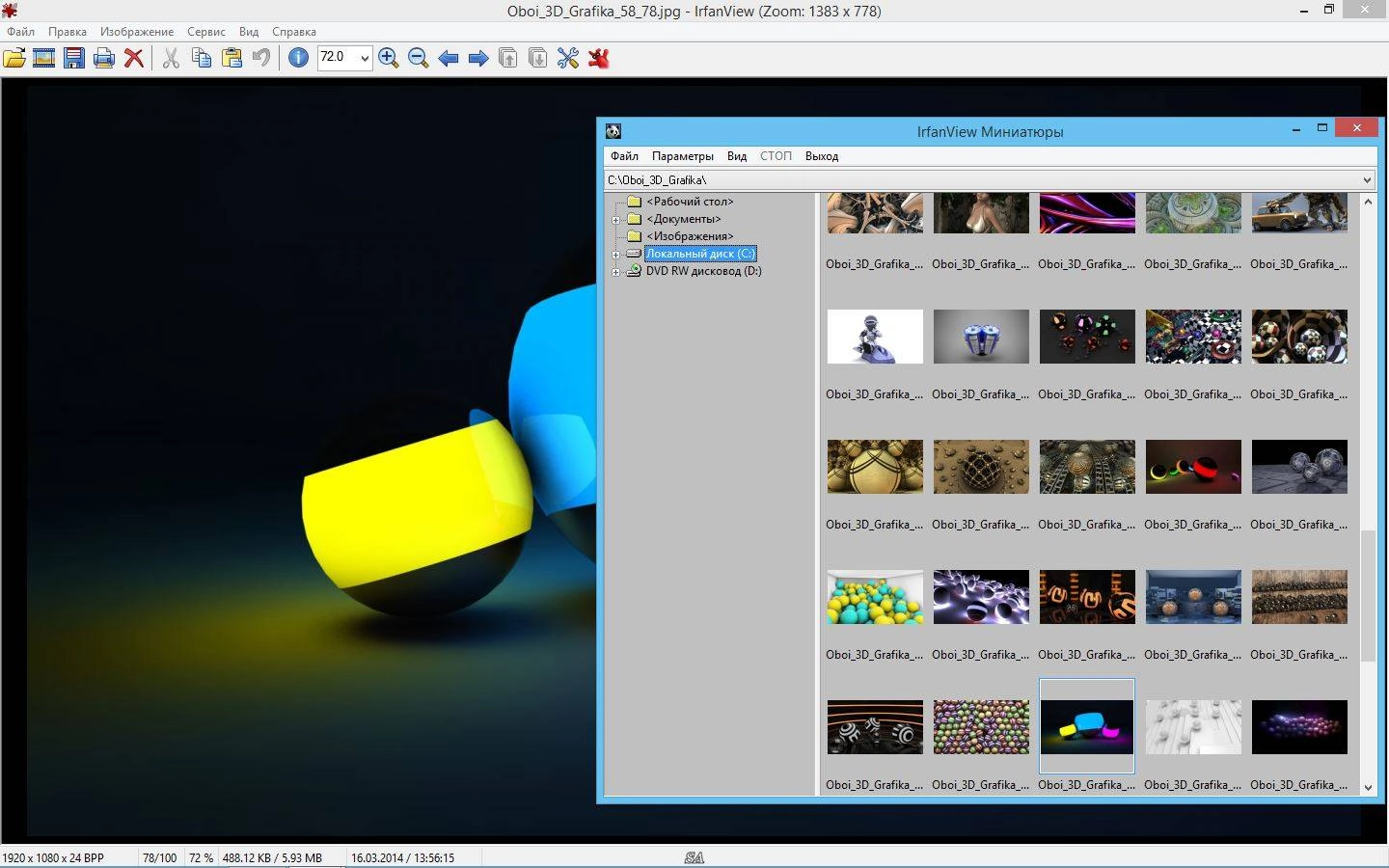Click the next page icon in toolbar

click(x=538, y=58)
